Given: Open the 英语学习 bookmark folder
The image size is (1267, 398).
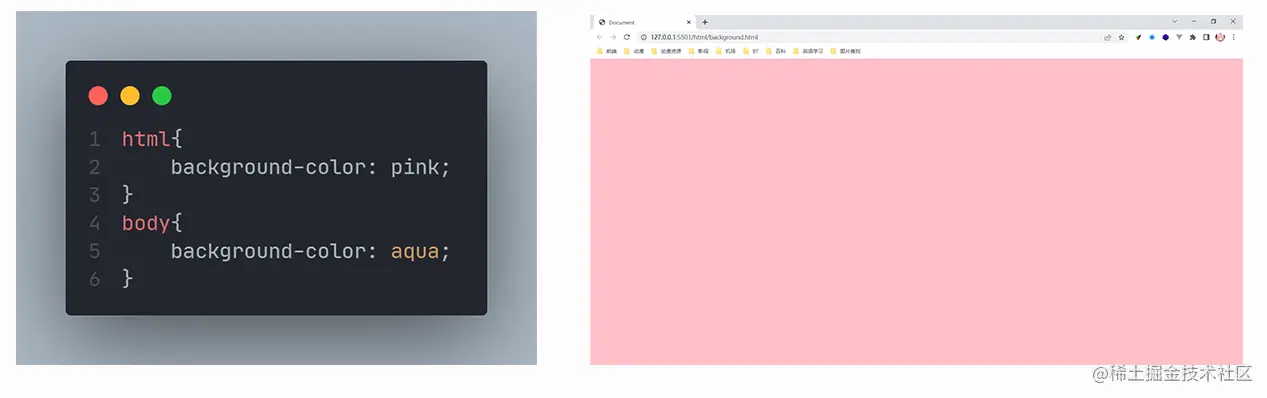Looking at the screenshot, I should tap(808, 51).
